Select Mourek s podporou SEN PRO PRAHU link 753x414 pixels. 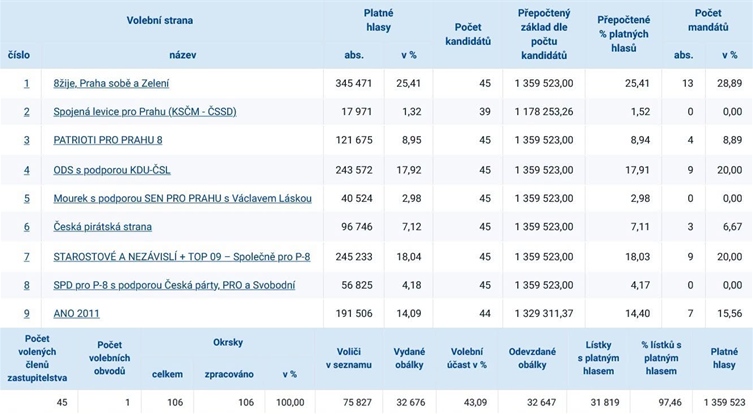tap(182, 198)
